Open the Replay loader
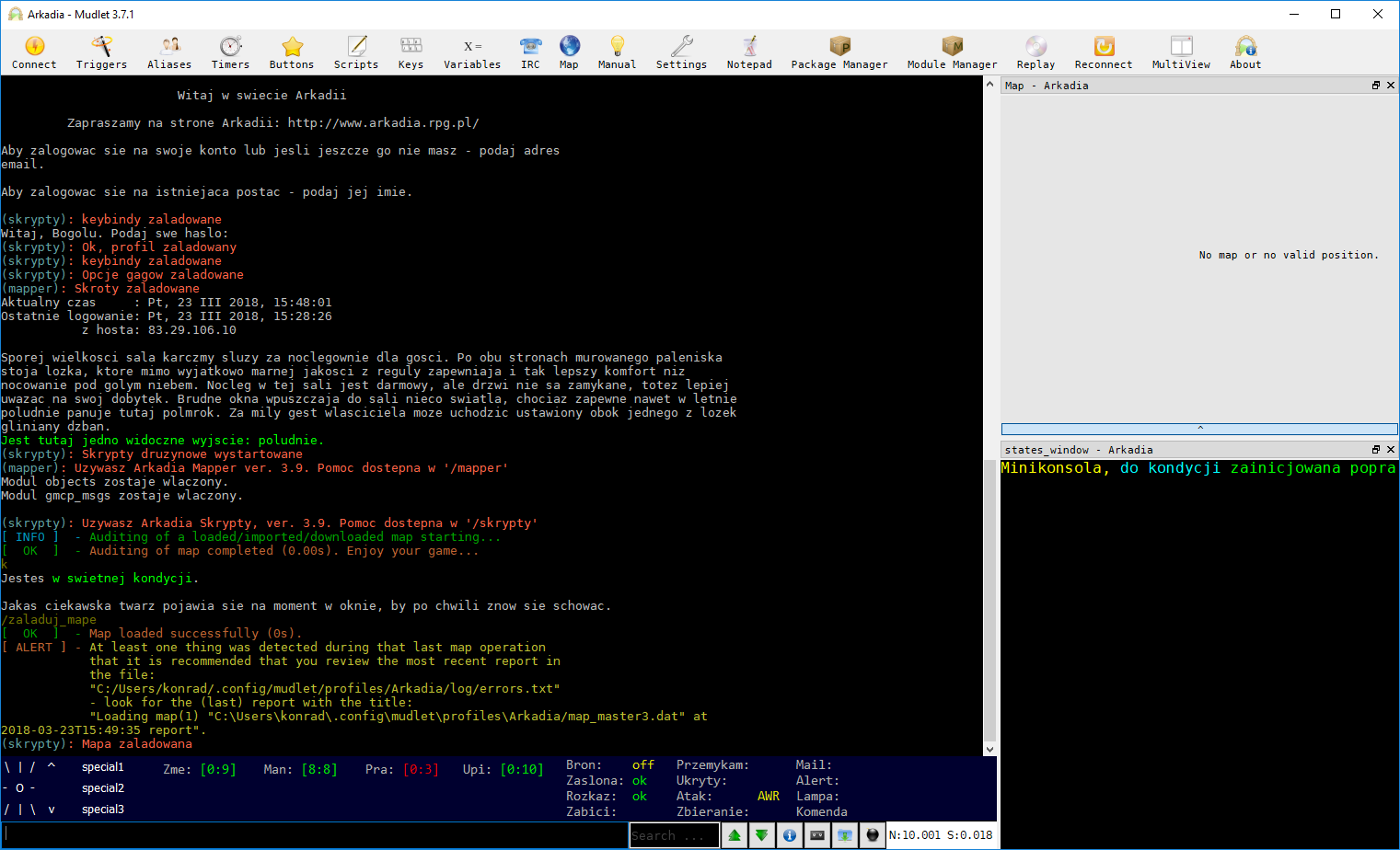Viewport: 1400px width, 850px height. pos(1036,52)
